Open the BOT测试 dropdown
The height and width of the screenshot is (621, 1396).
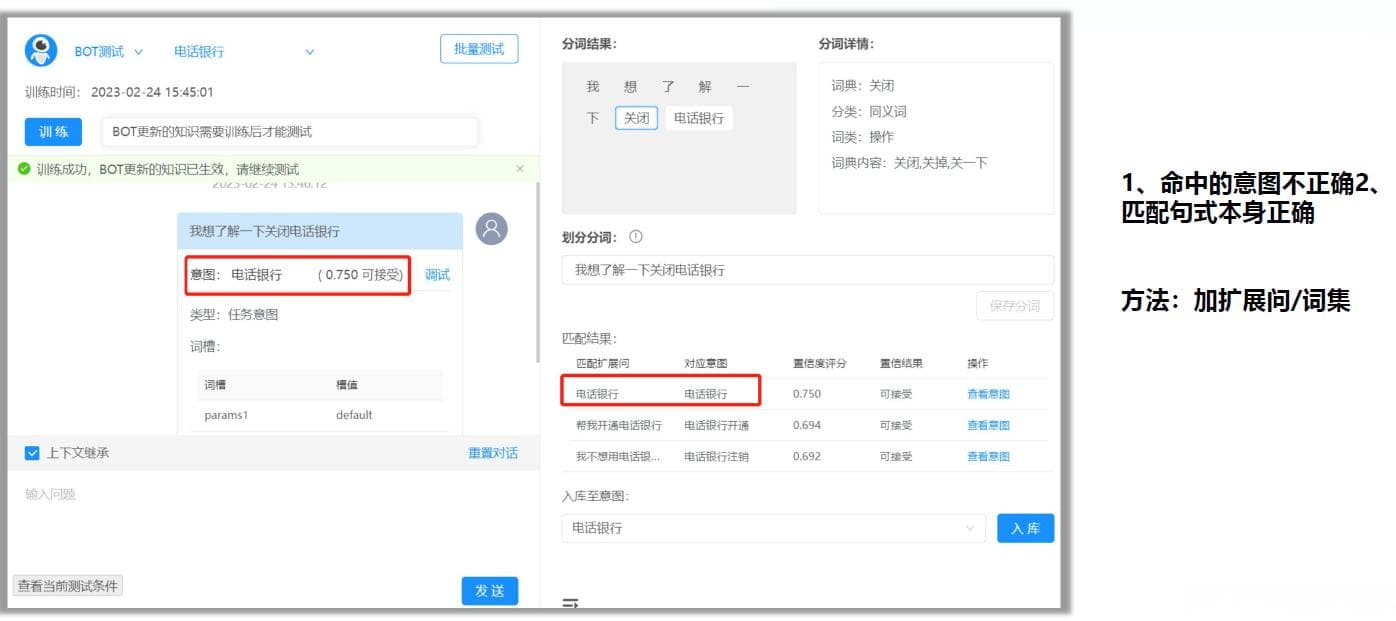coord(109,51)
